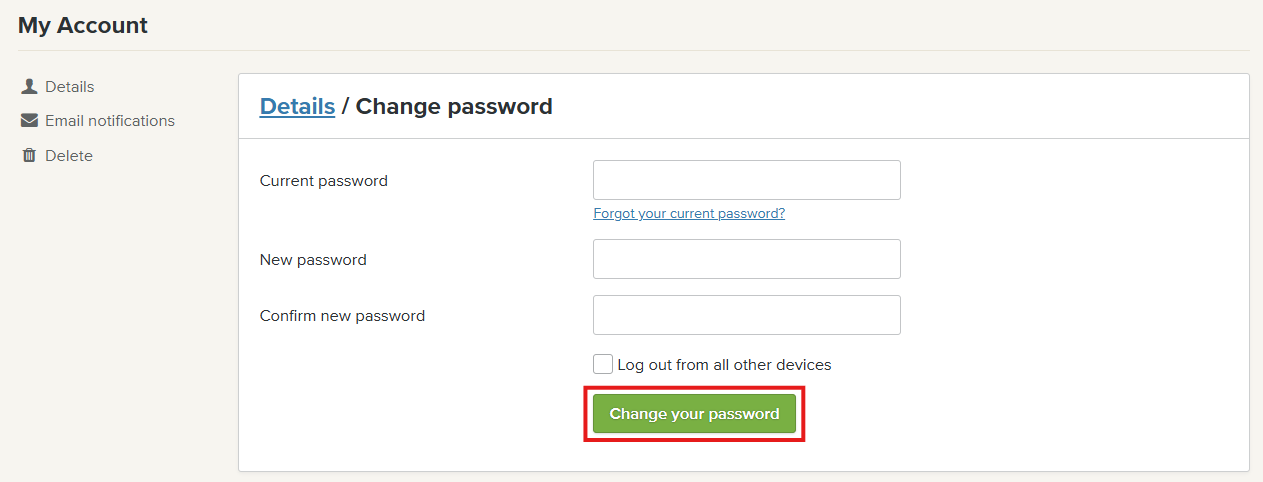Select the Delete item in the sidebar
This screenshot has width=1263, height=482.
(x=69, y=156)
